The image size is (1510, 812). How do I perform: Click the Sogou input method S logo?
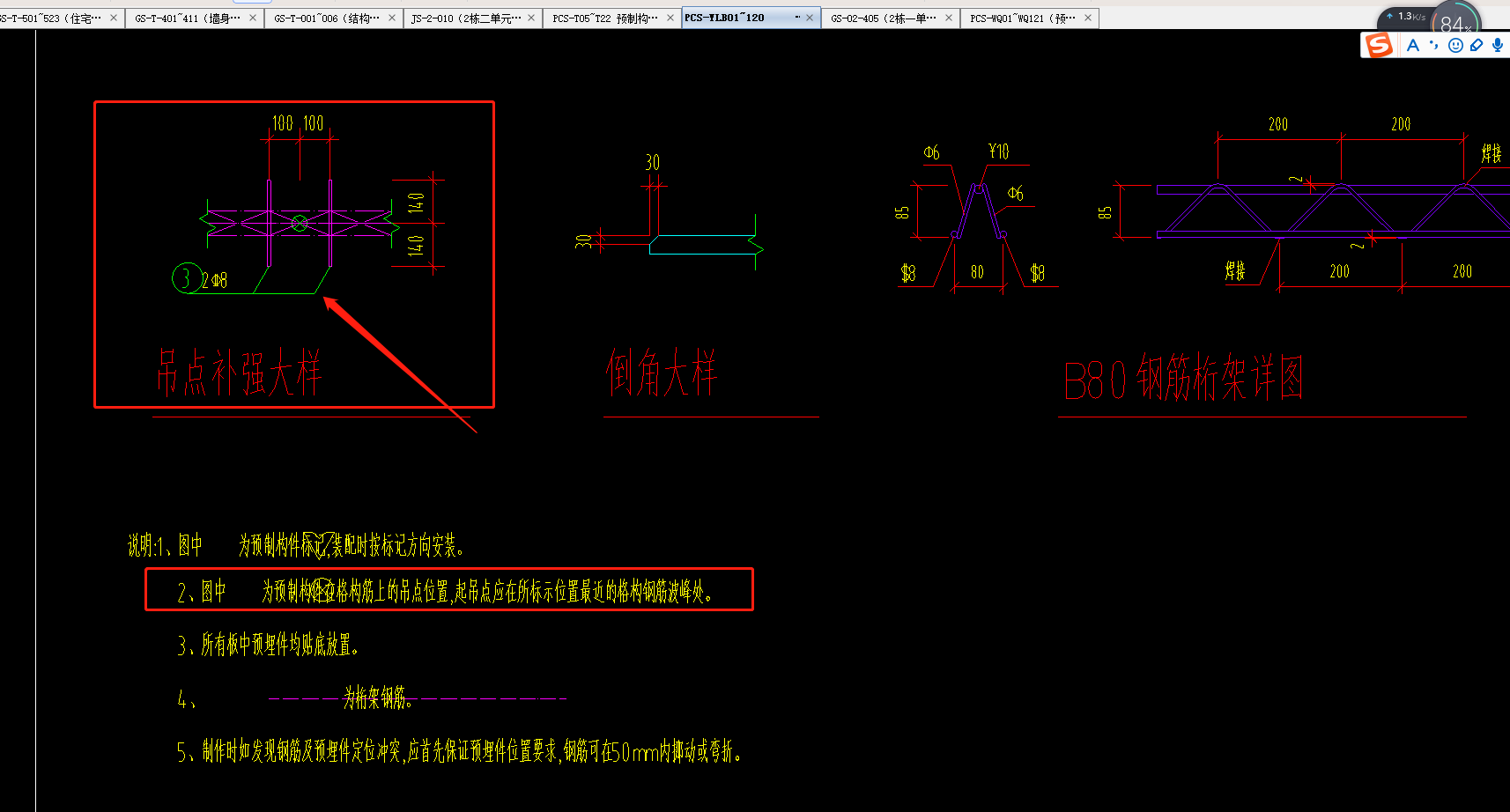pos(1379,45)
